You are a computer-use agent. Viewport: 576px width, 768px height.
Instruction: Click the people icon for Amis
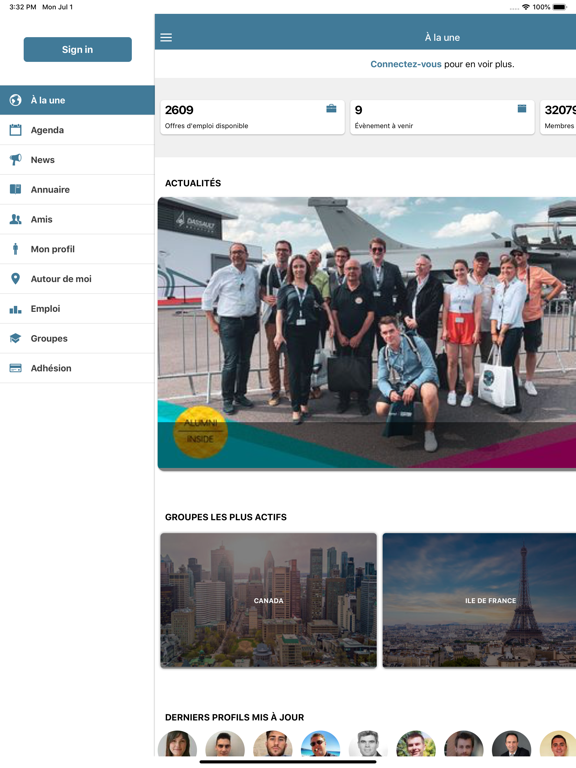tap(16, 219)
